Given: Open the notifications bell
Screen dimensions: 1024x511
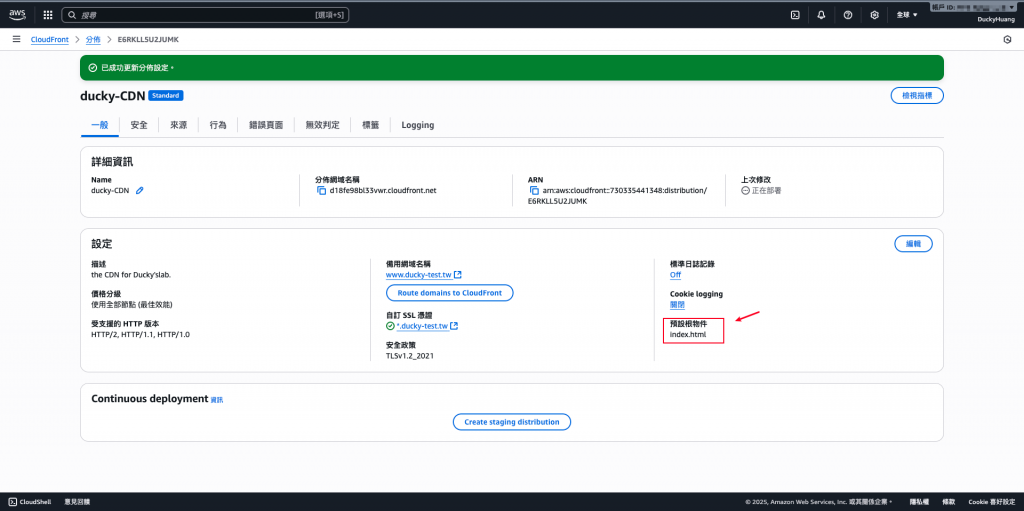Looking at the screenshot, I should (822, 14).
